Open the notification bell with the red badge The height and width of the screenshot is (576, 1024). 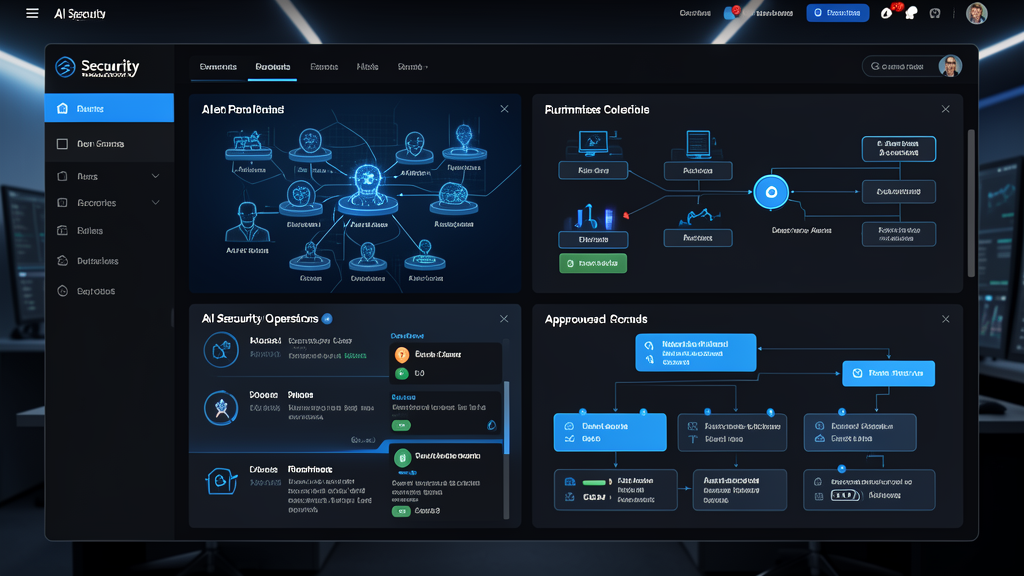pyautogui.click(x=887, y=12)
